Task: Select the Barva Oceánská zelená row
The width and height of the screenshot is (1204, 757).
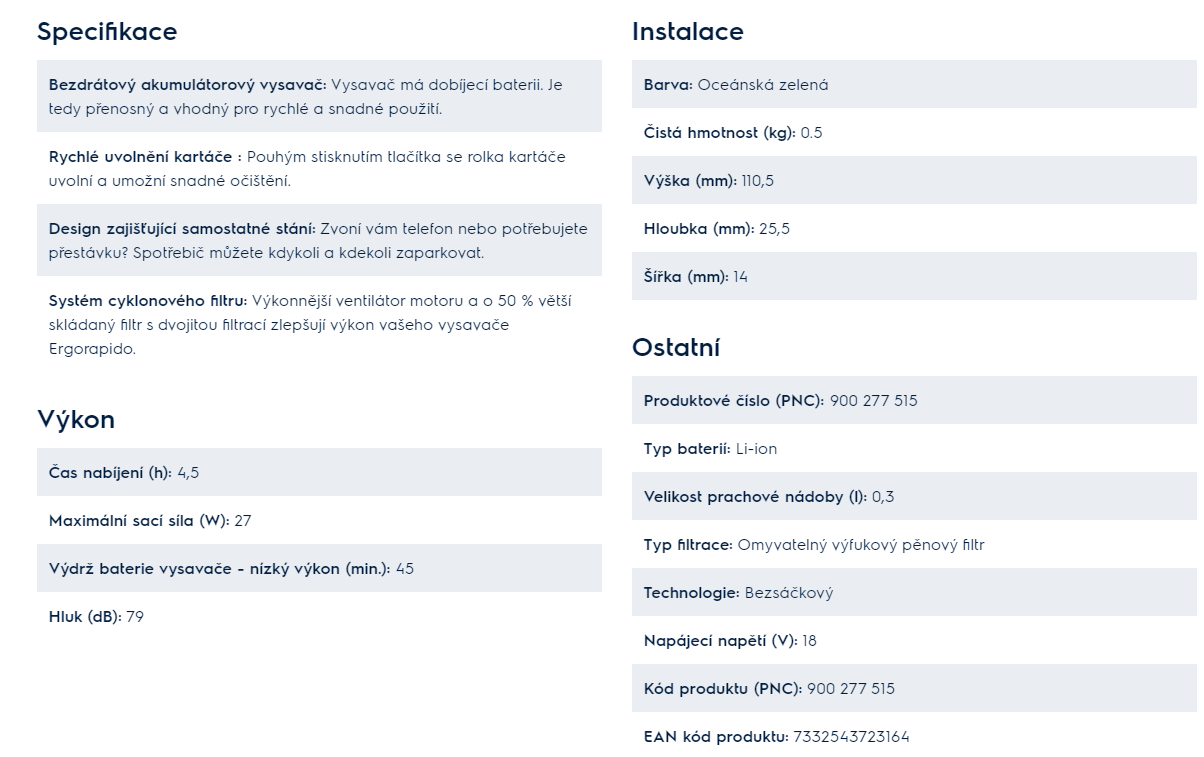Action: pyautogui.click(x=914, y=84)
